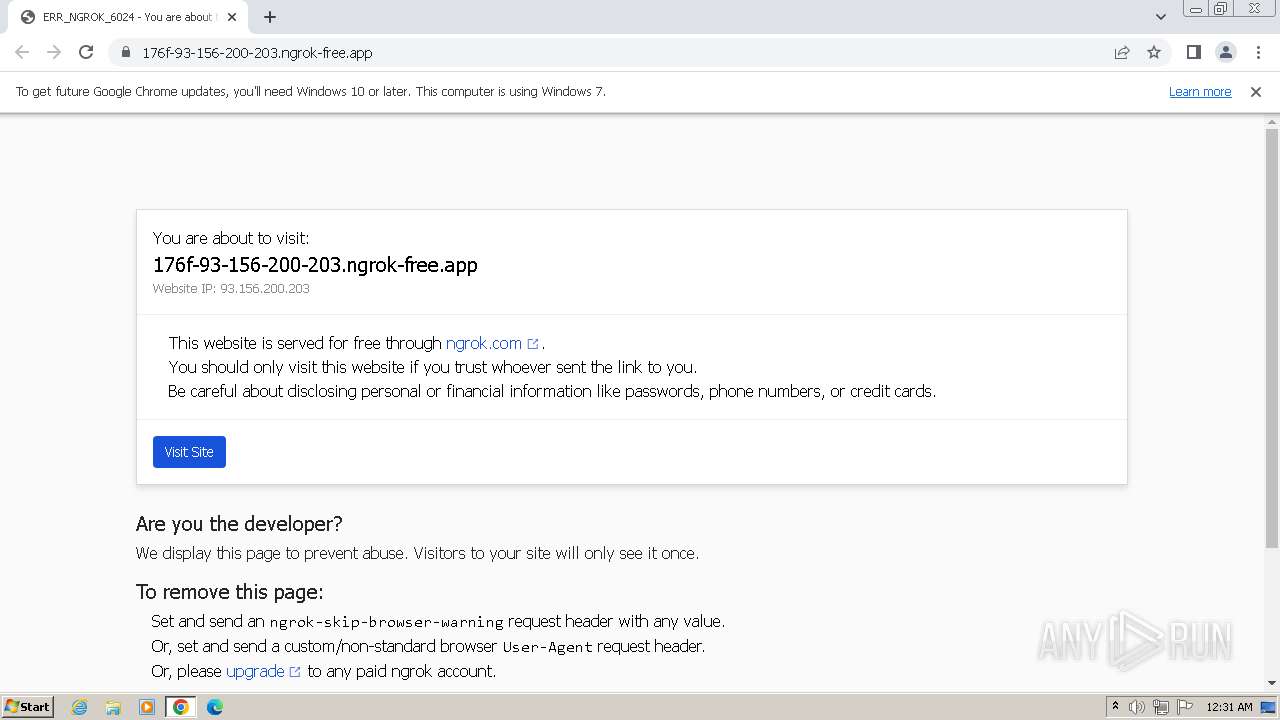This screenshot has height=720, width=1280.
Task: Click the browser forward arrow
Action: [54, 53]
